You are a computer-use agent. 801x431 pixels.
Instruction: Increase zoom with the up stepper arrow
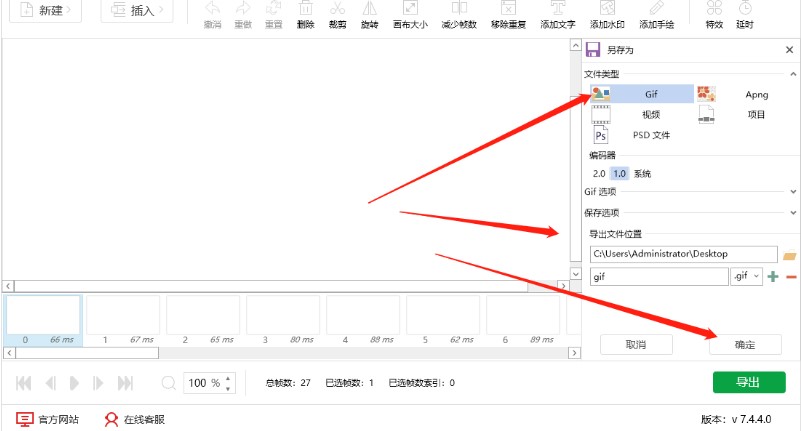228,378
